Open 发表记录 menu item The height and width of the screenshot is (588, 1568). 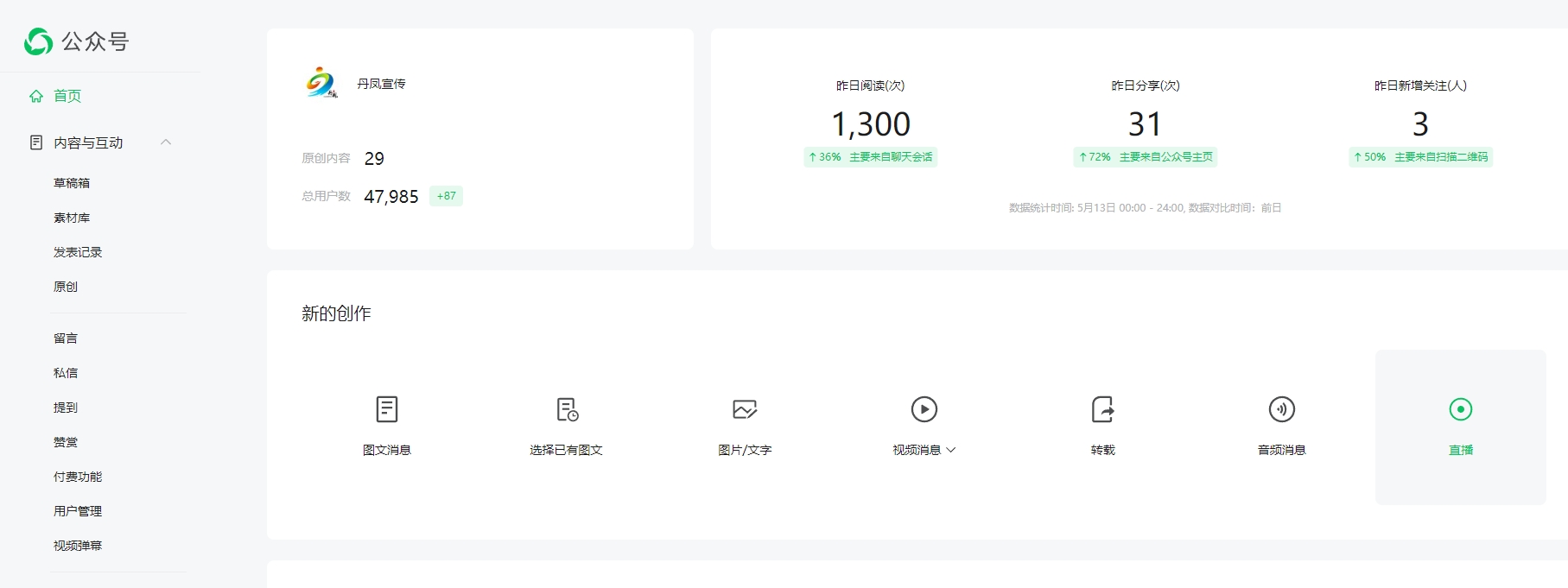click(x=78, y=252)
